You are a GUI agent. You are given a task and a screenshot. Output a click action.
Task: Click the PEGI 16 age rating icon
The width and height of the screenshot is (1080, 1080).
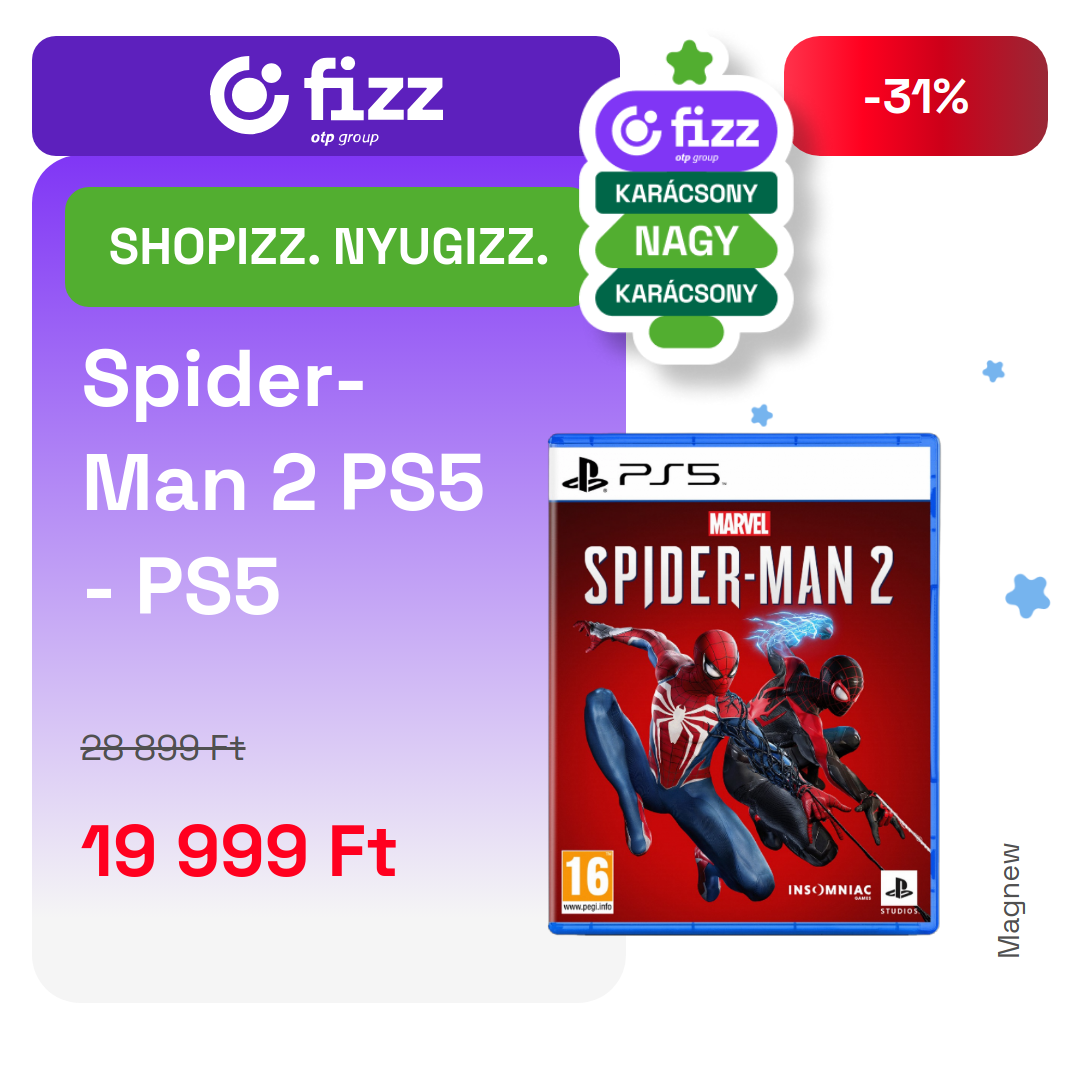[x=588, y=882]
